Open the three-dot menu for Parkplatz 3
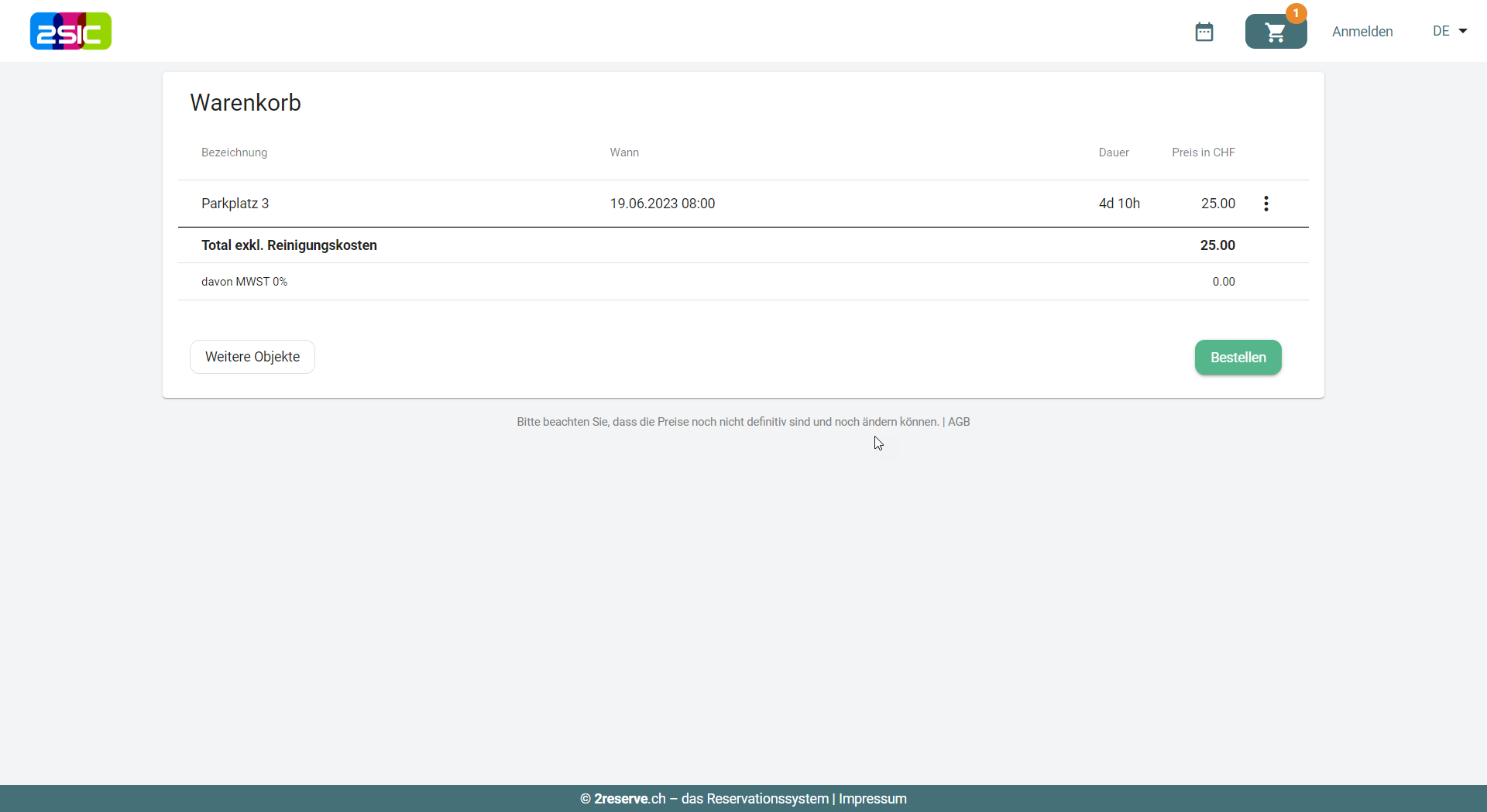 point(1266,204)
